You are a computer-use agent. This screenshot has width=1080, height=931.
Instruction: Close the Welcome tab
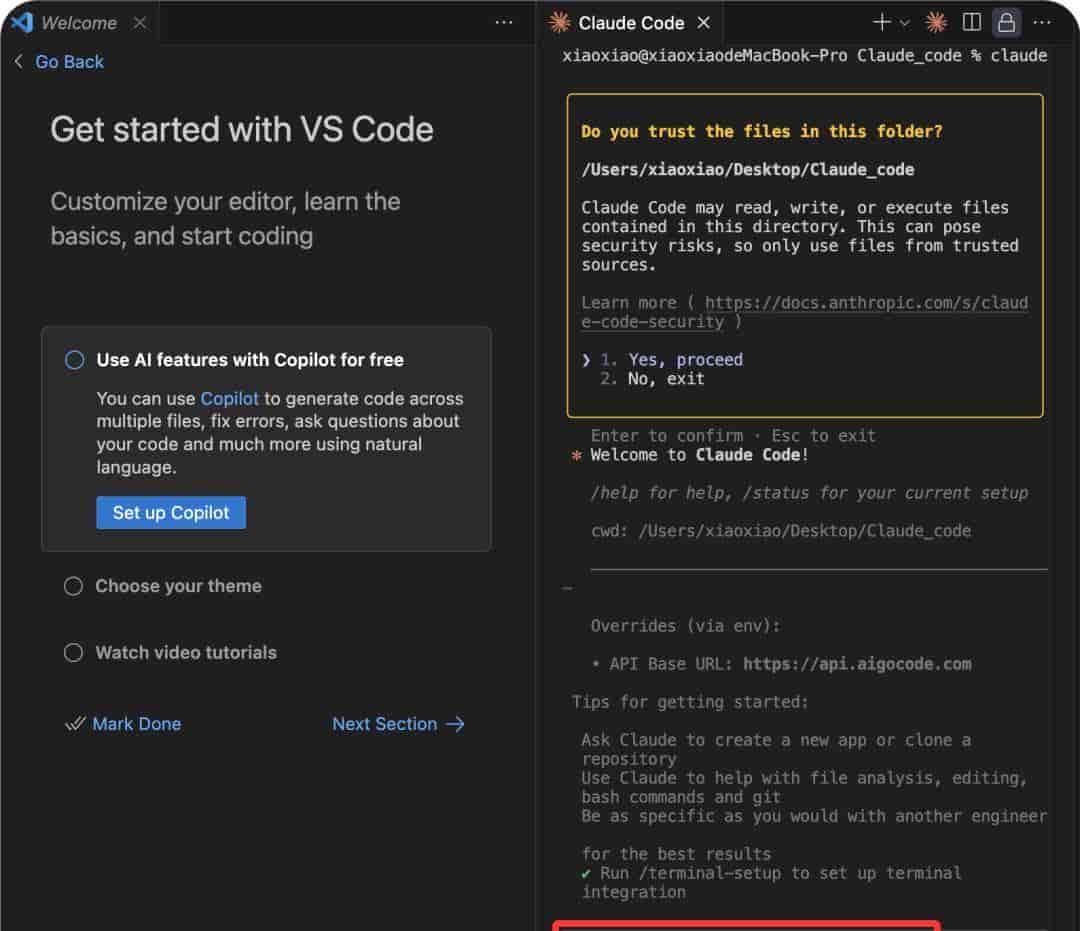140,23
